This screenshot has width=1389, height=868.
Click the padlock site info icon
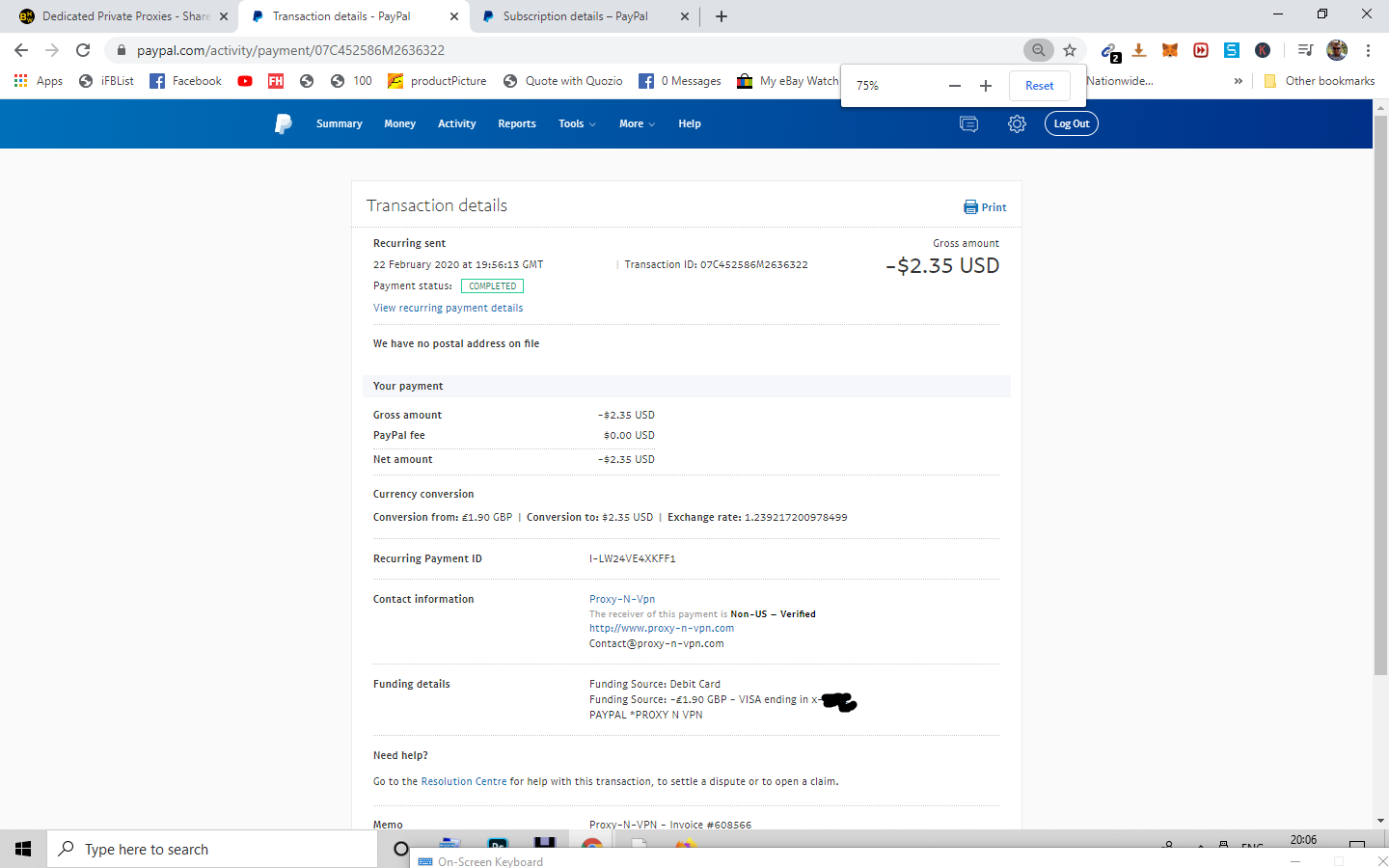click(121, 50)
